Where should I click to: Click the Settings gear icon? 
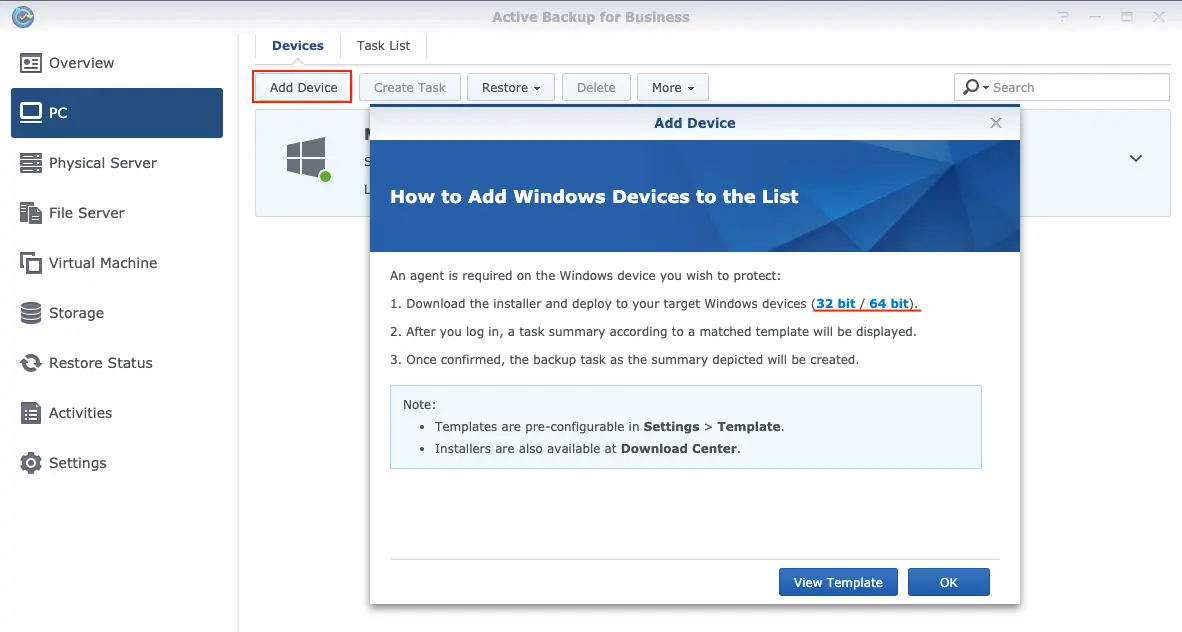click(x=31, y=463)
